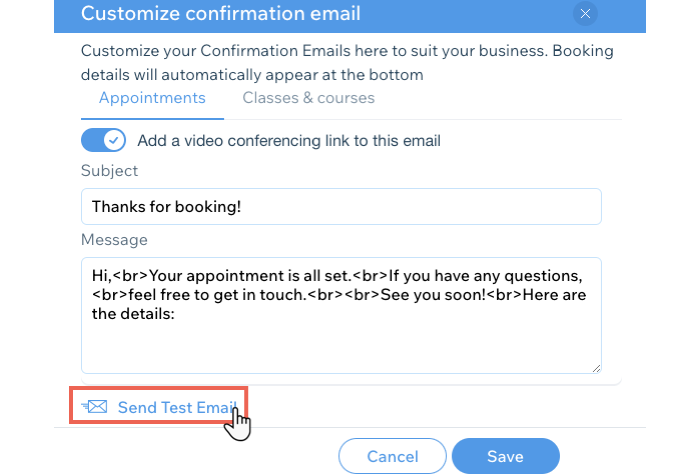Click the envelope icon beside Send Test Email
700x476 pixels.
(x=94, y=407)
